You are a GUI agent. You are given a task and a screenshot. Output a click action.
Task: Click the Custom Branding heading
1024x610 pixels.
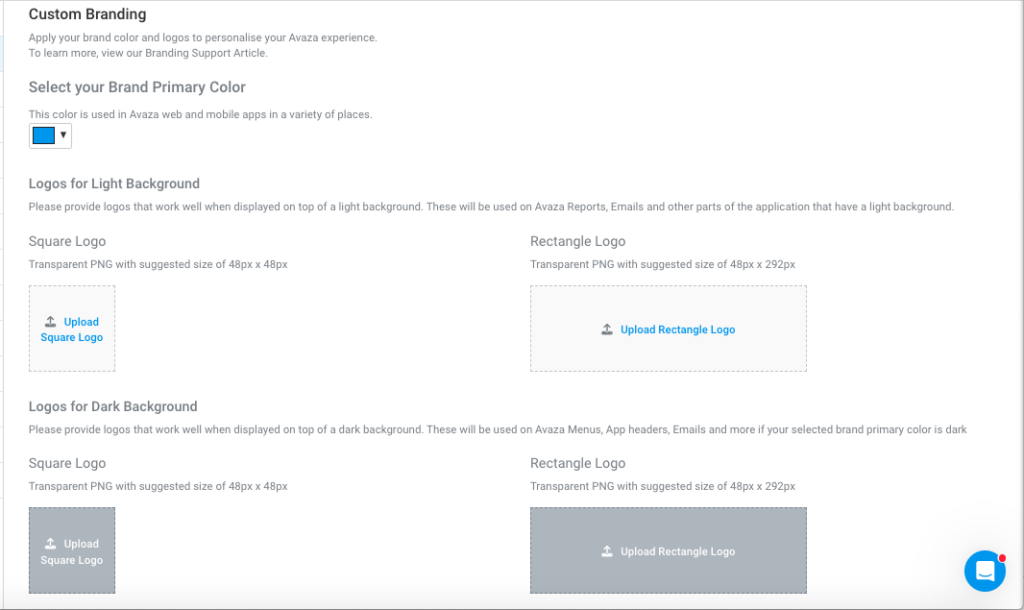pos(87,14)
